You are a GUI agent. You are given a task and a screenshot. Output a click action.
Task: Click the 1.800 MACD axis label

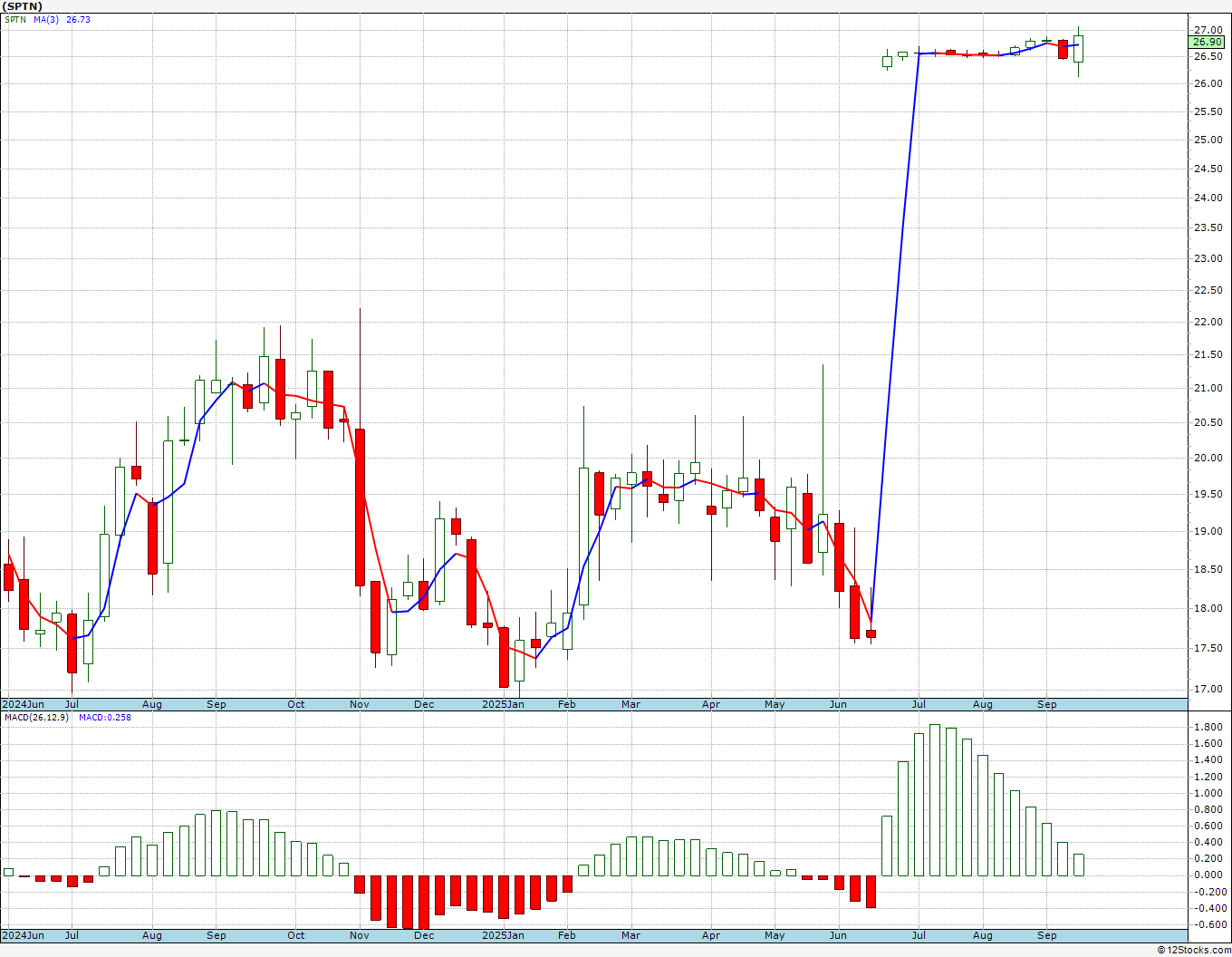tap(1209, 727)
